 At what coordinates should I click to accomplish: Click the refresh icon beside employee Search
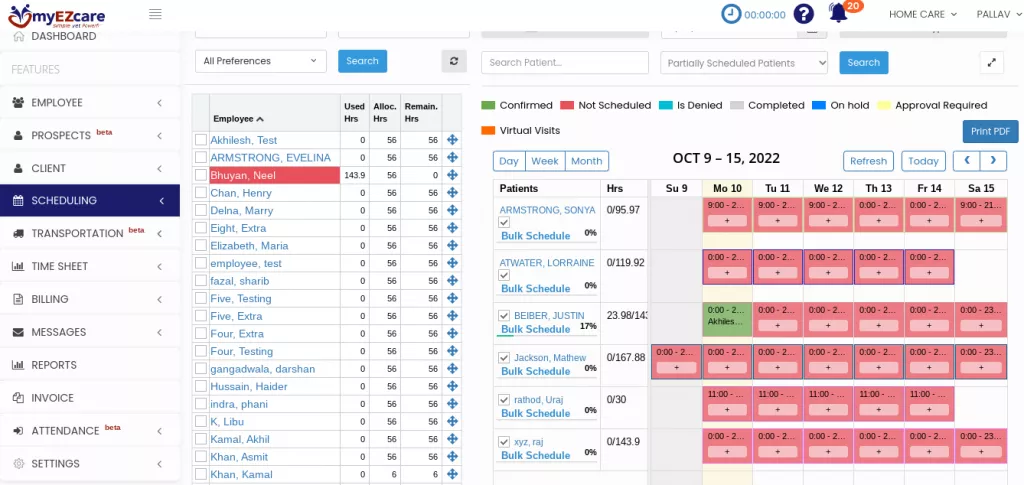(454, 62)
